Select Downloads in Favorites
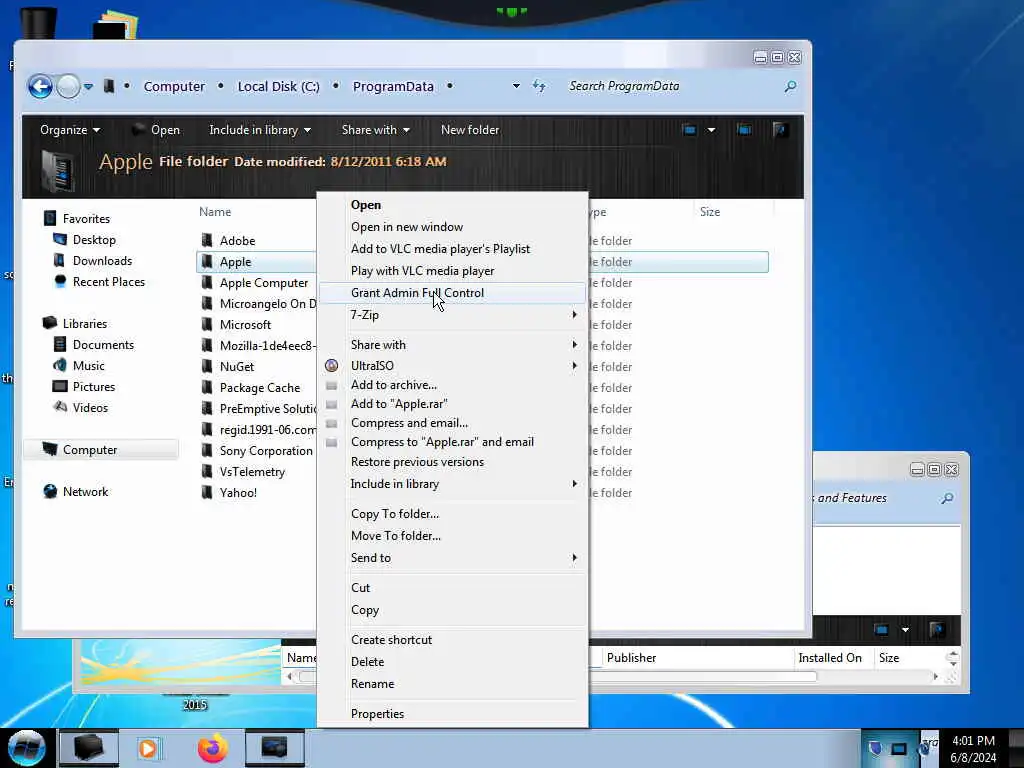1024x768 pixels. 102,261
